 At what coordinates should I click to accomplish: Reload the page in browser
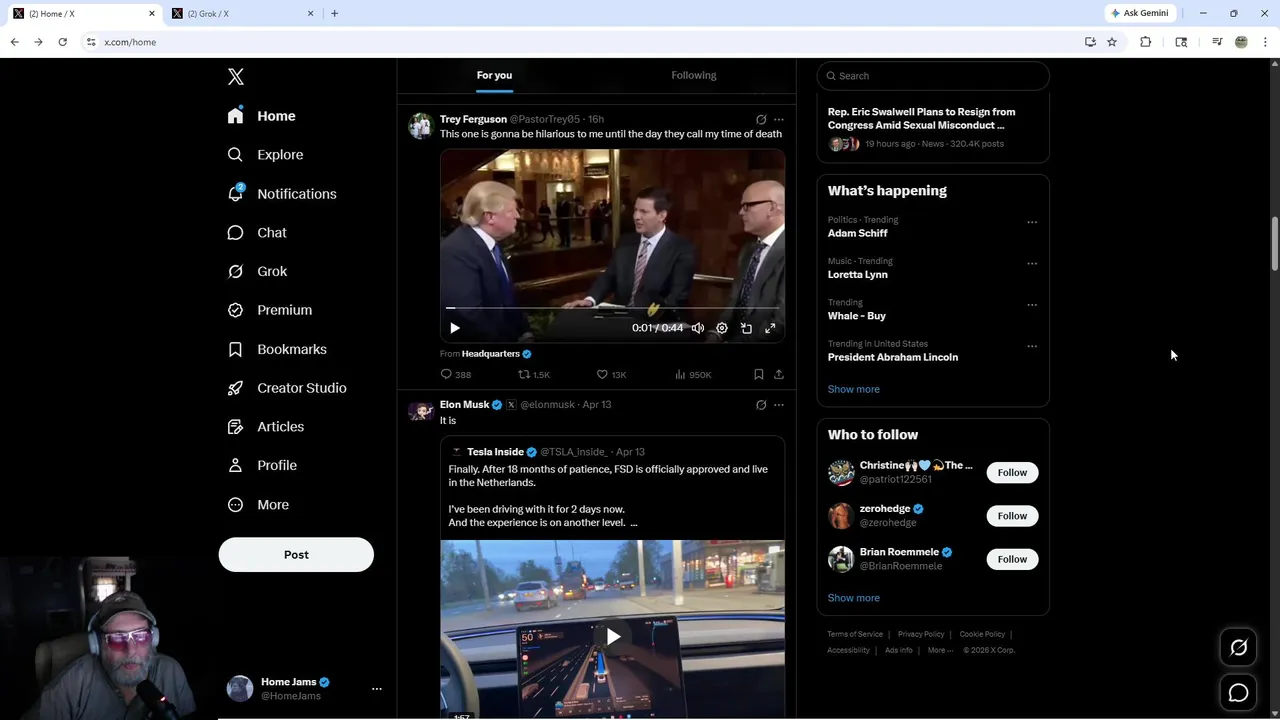(62, 42)
